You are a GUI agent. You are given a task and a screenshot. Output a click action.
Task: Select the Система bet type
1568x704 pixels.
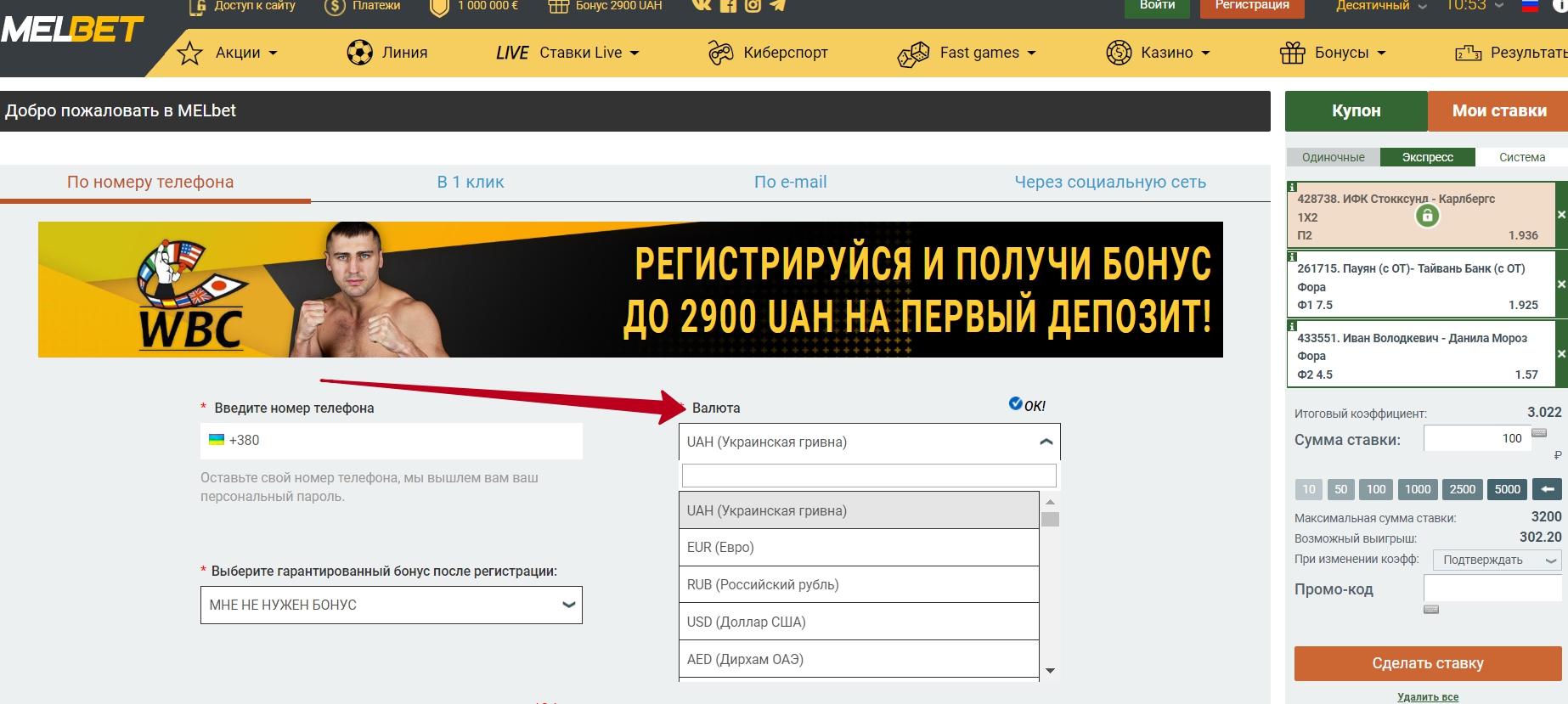click(1521, 157)
